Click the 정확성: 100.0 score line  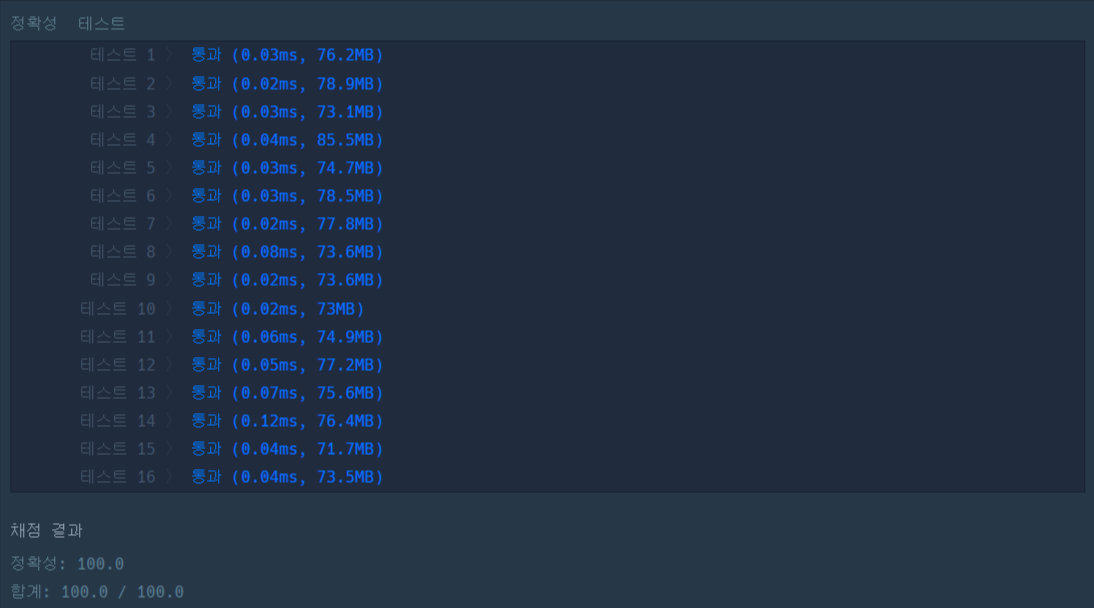coord(67,563)
